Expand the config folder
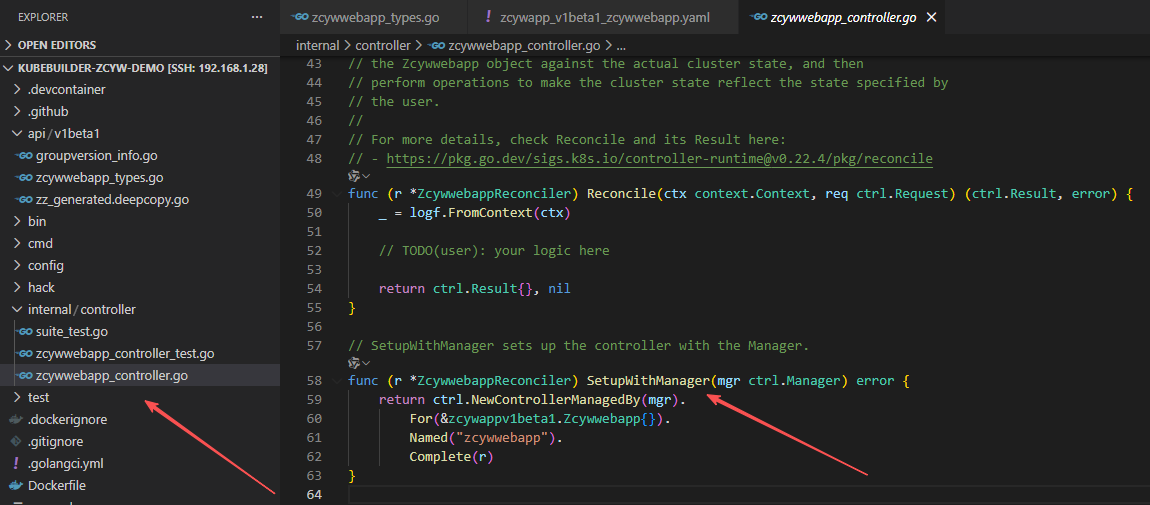 coord(17,265)
